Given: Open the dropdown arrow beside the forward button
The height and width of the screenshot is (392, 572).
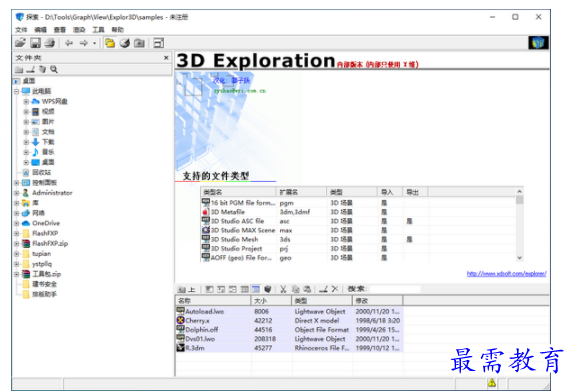Looking at the screenshot, I should click(94, 43).
